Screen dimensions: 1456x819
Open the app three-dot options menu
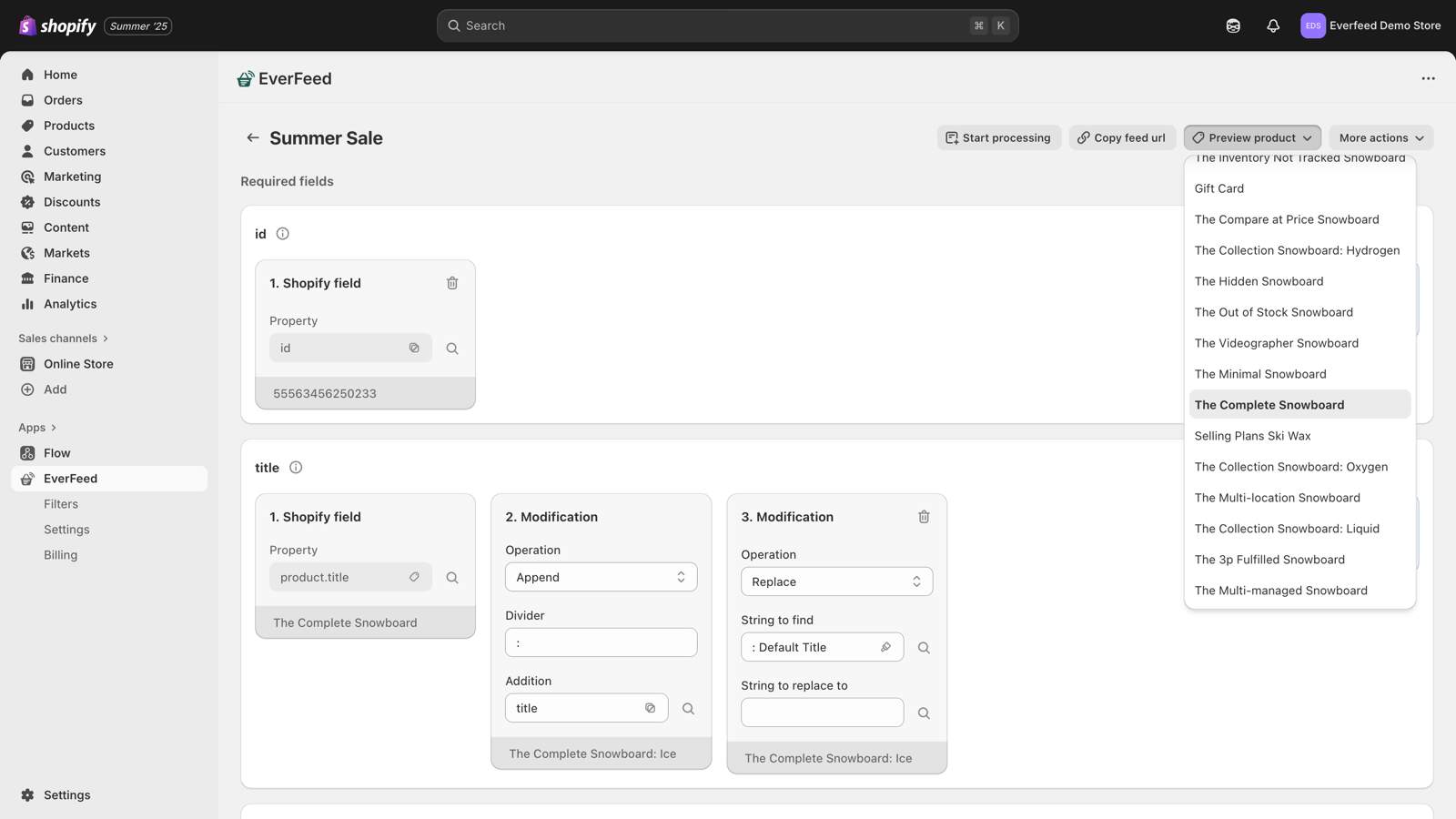(1428, 79)
